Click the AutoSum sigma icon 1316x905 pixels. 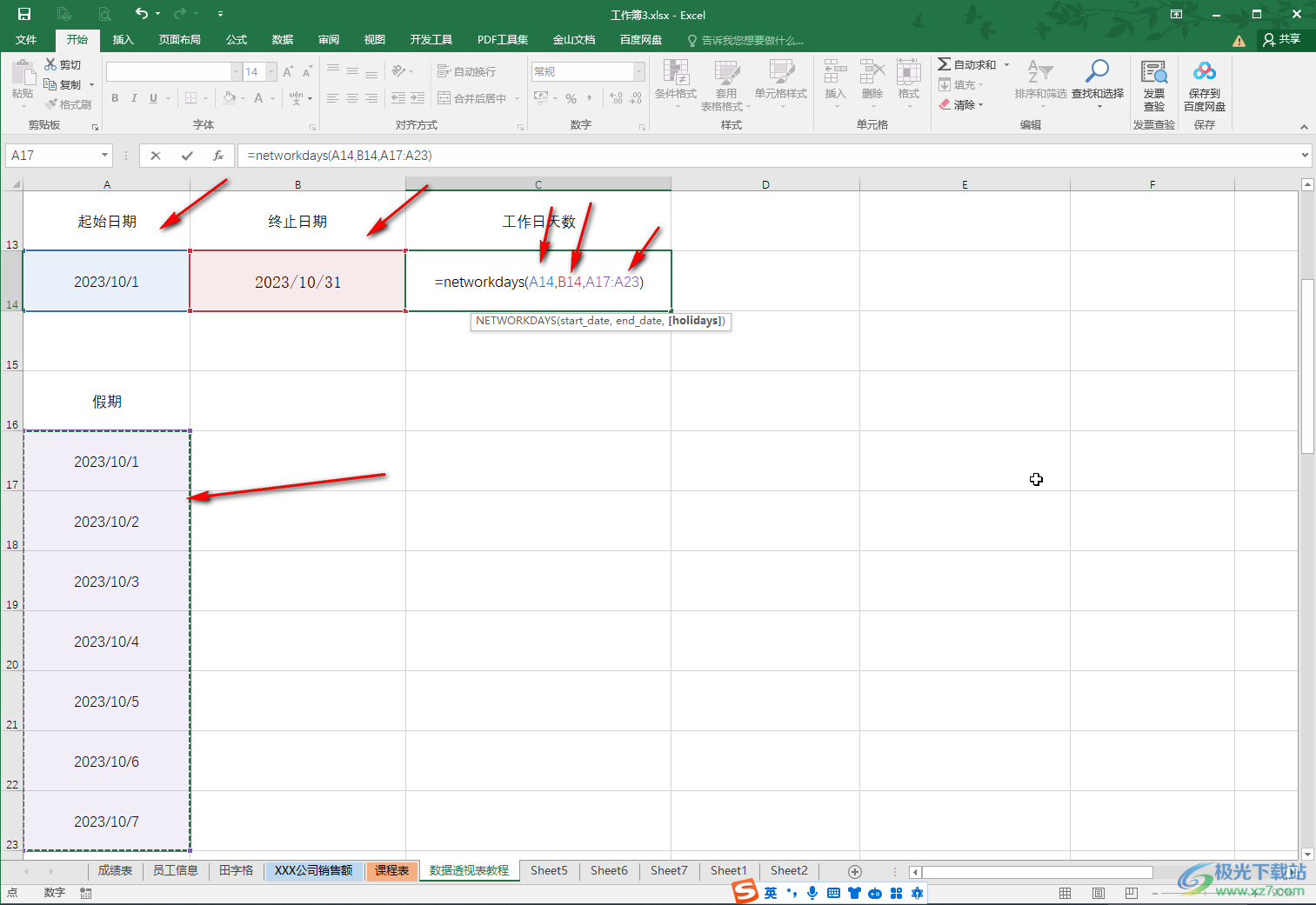click(944, 64)
